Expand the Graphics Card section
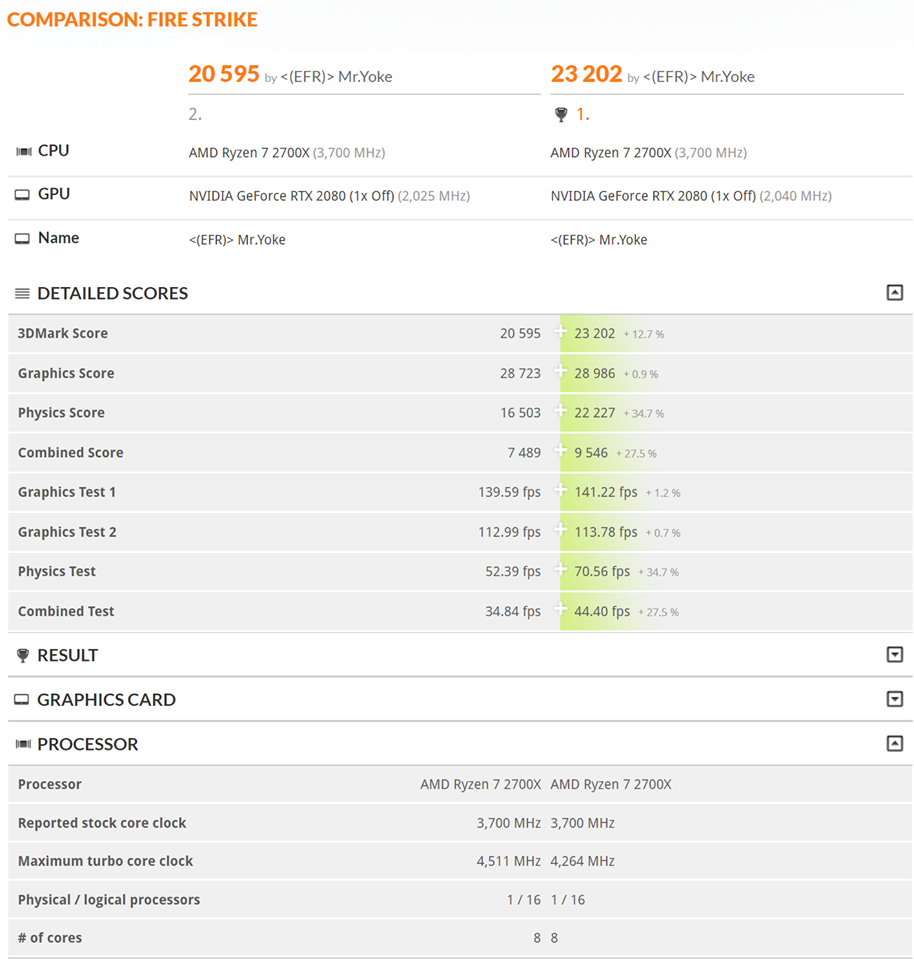 [x=894, y=699]
